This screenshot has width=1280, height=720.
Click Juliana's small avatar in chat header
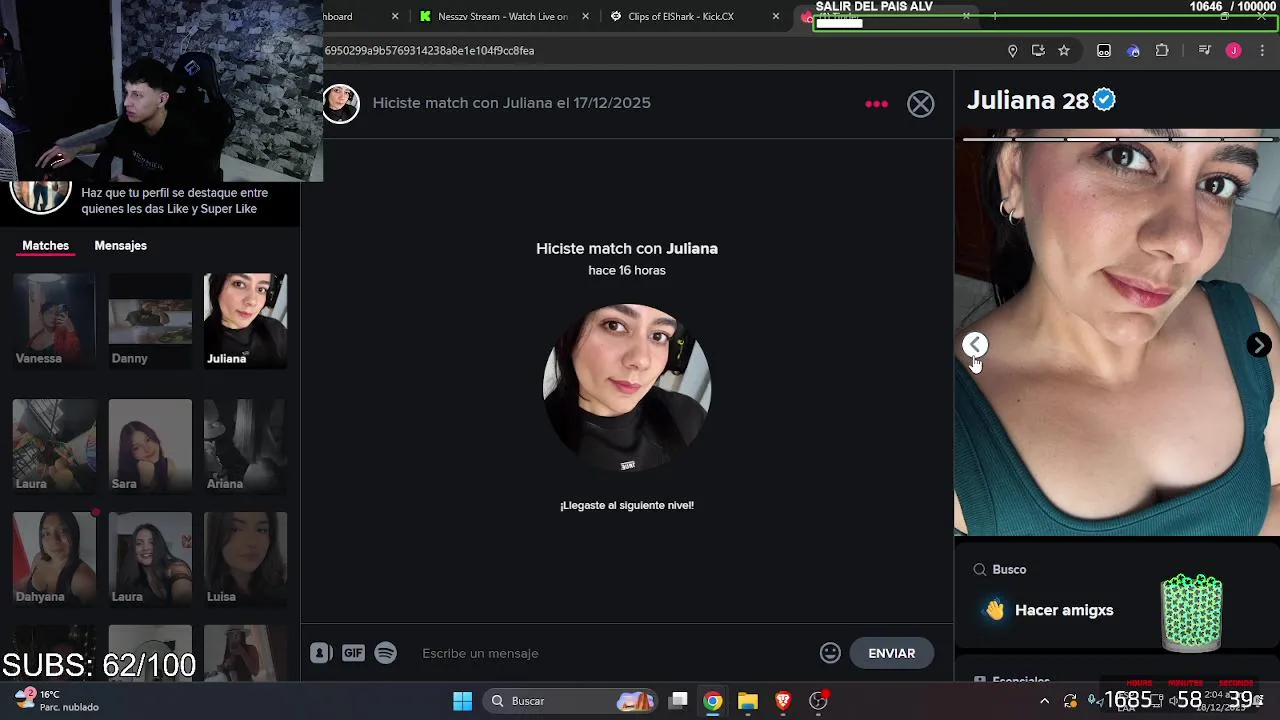(x=340, y=104)
